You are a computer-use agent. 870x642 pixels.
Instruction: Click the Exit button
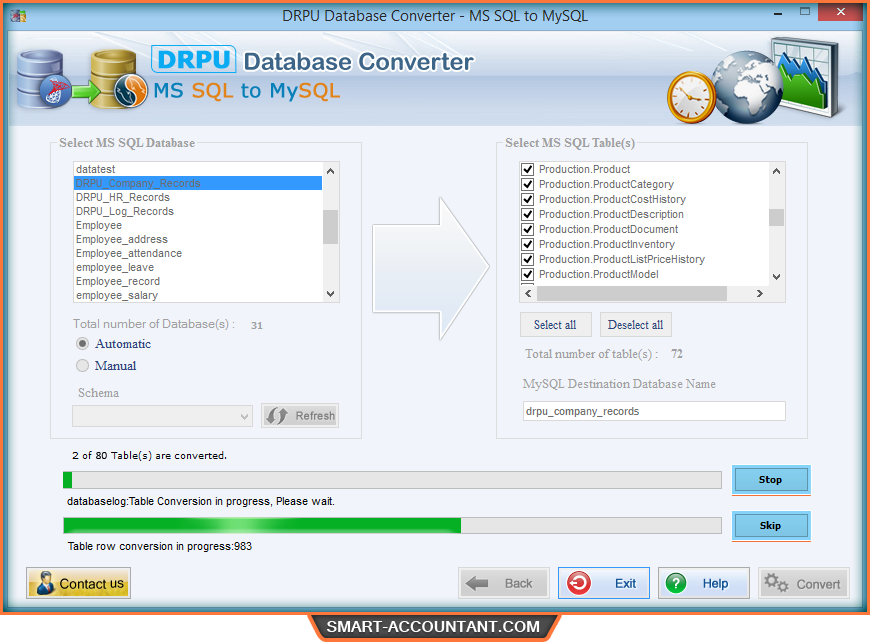pyautogui.click(x=604, y=583)
